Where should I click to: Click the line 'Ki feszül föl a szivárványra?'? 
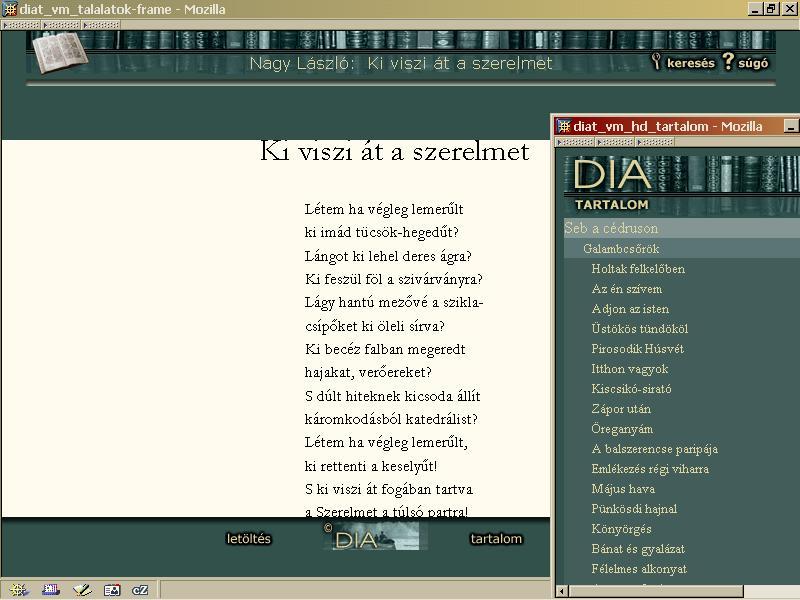393,279
